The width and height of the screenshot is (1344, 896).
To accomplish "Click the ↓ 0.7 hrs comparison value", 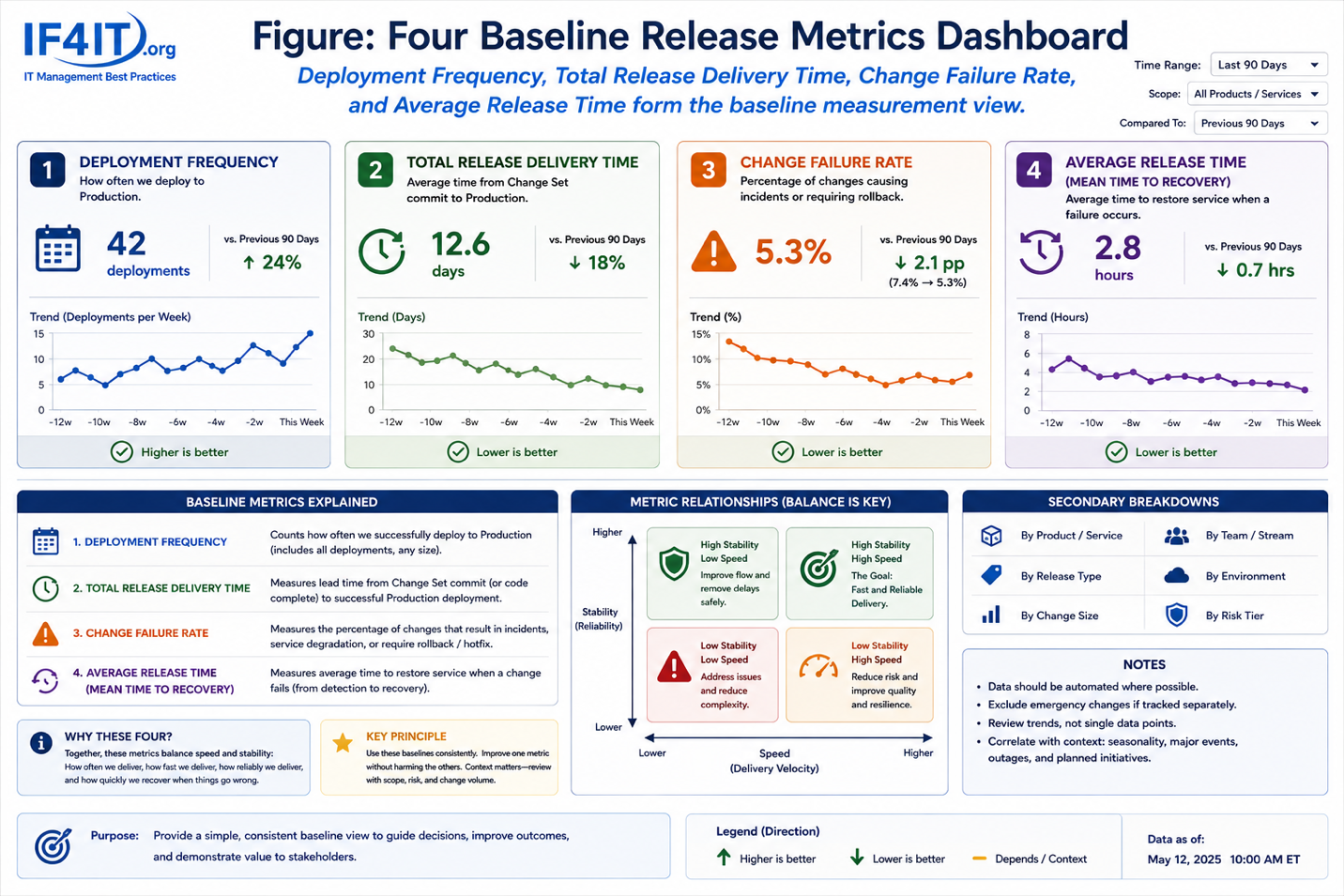I will tap(1255, 270).
